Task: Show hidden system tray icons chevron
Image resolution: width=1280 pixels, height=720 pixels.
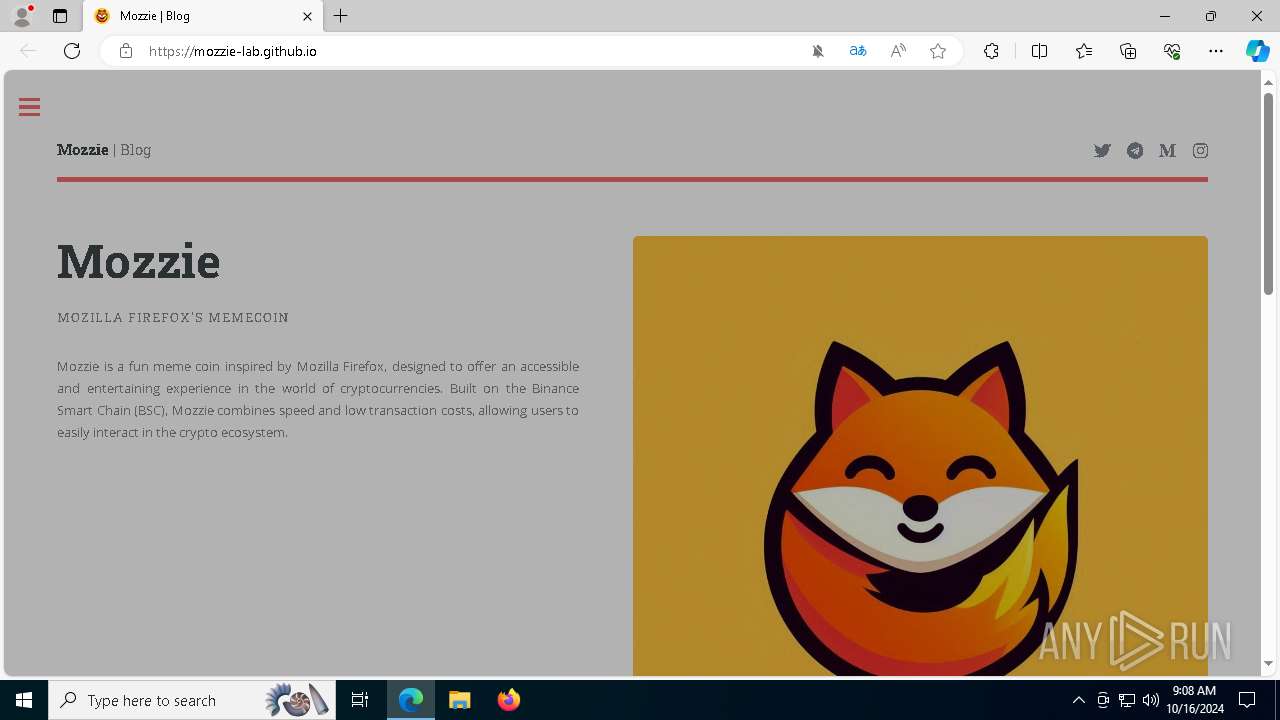Action: point(1078,700)
